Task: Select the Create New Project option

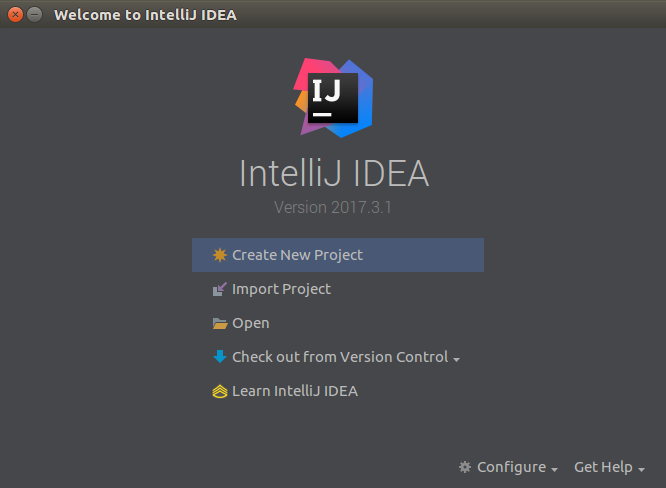Action: point(338,255)
